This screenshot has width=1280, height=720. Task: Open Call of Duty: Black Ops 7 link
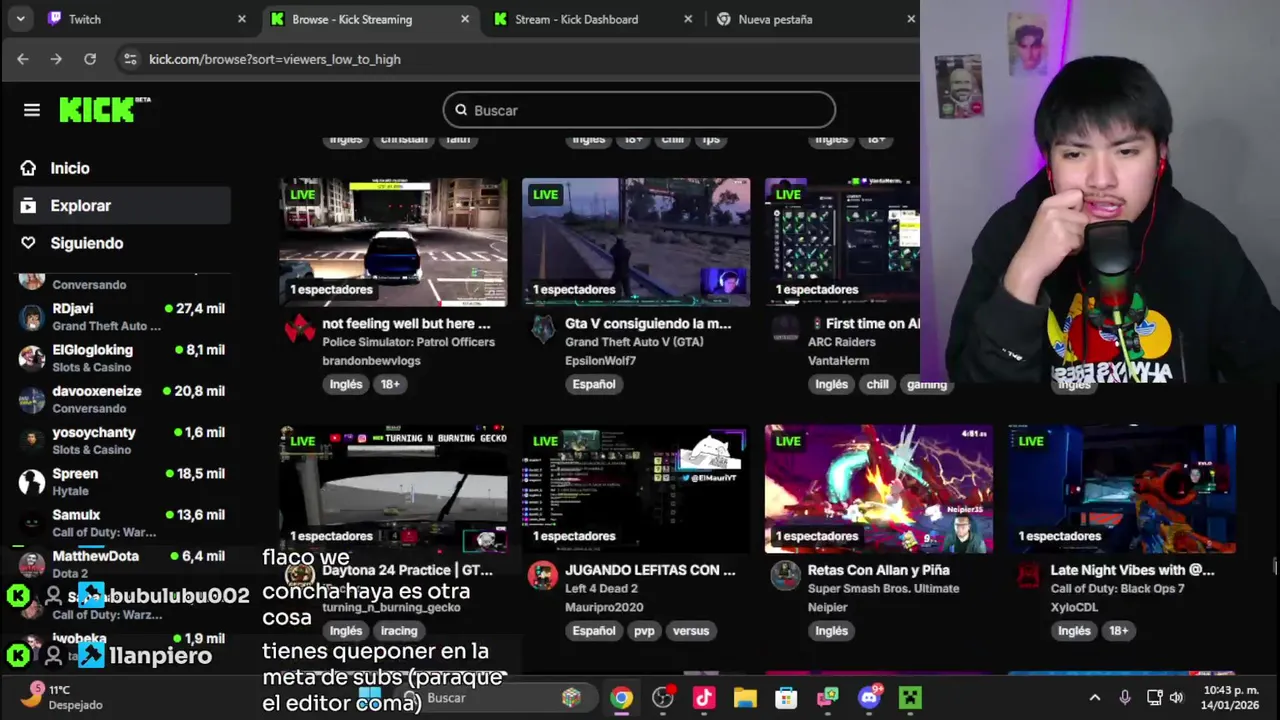(x=1117, y=588)
